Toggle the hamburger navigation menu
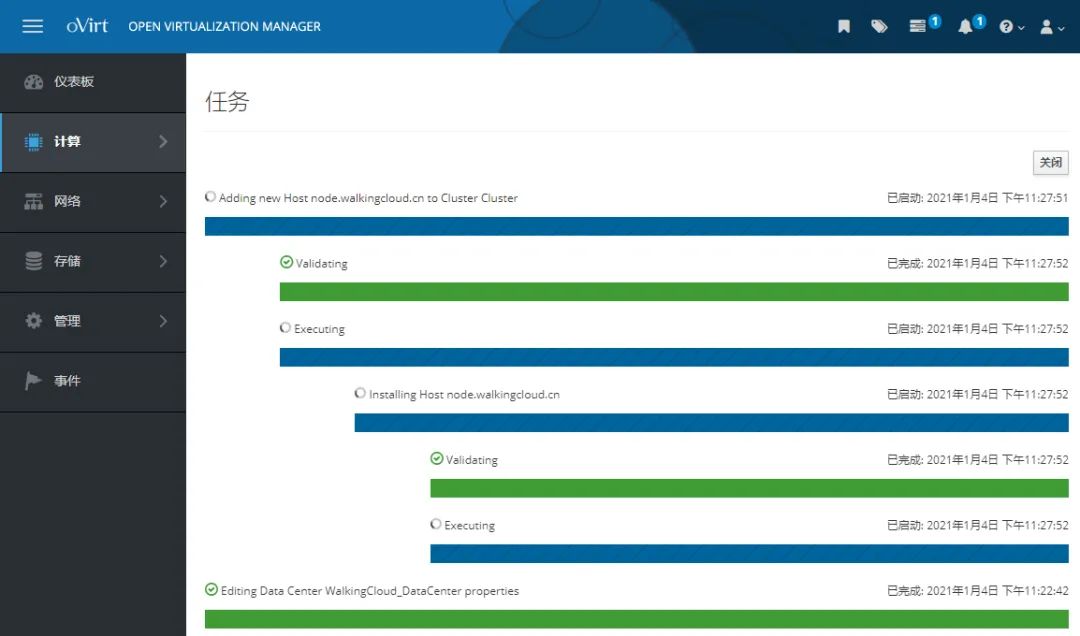 (32, 26)
